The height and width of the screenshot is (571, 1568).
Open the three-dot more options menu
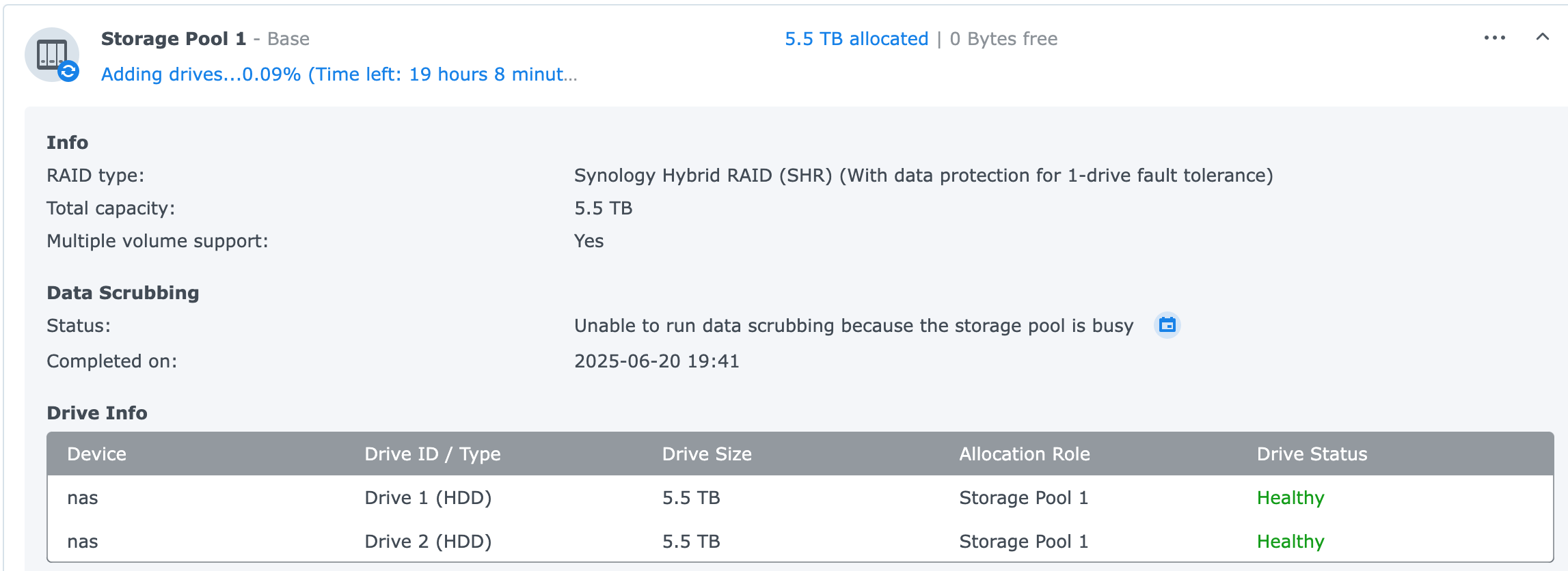pos(1495,38)
